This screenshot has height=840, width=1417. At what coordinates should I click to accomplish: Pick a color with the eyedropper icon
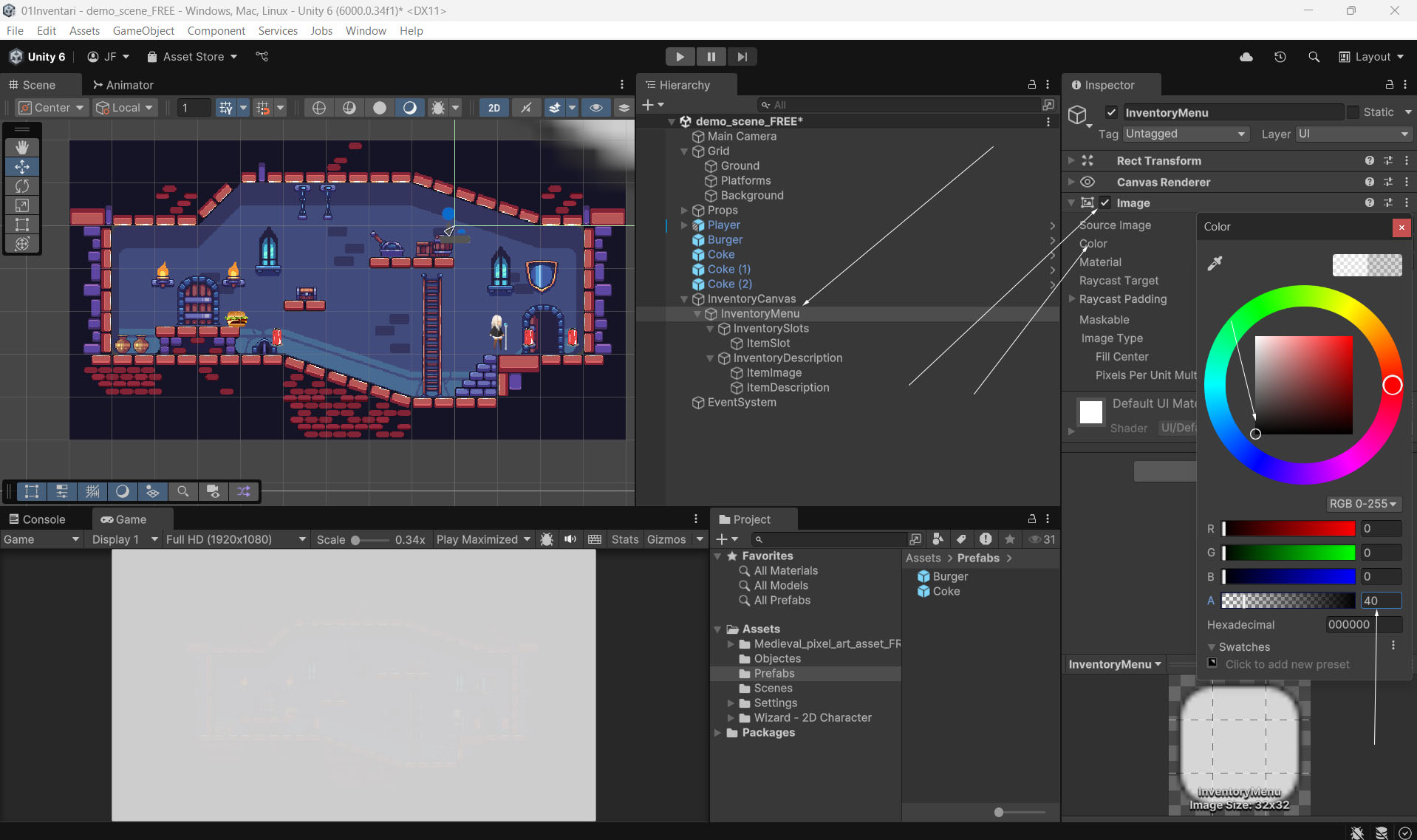(x=1215, y=264)
